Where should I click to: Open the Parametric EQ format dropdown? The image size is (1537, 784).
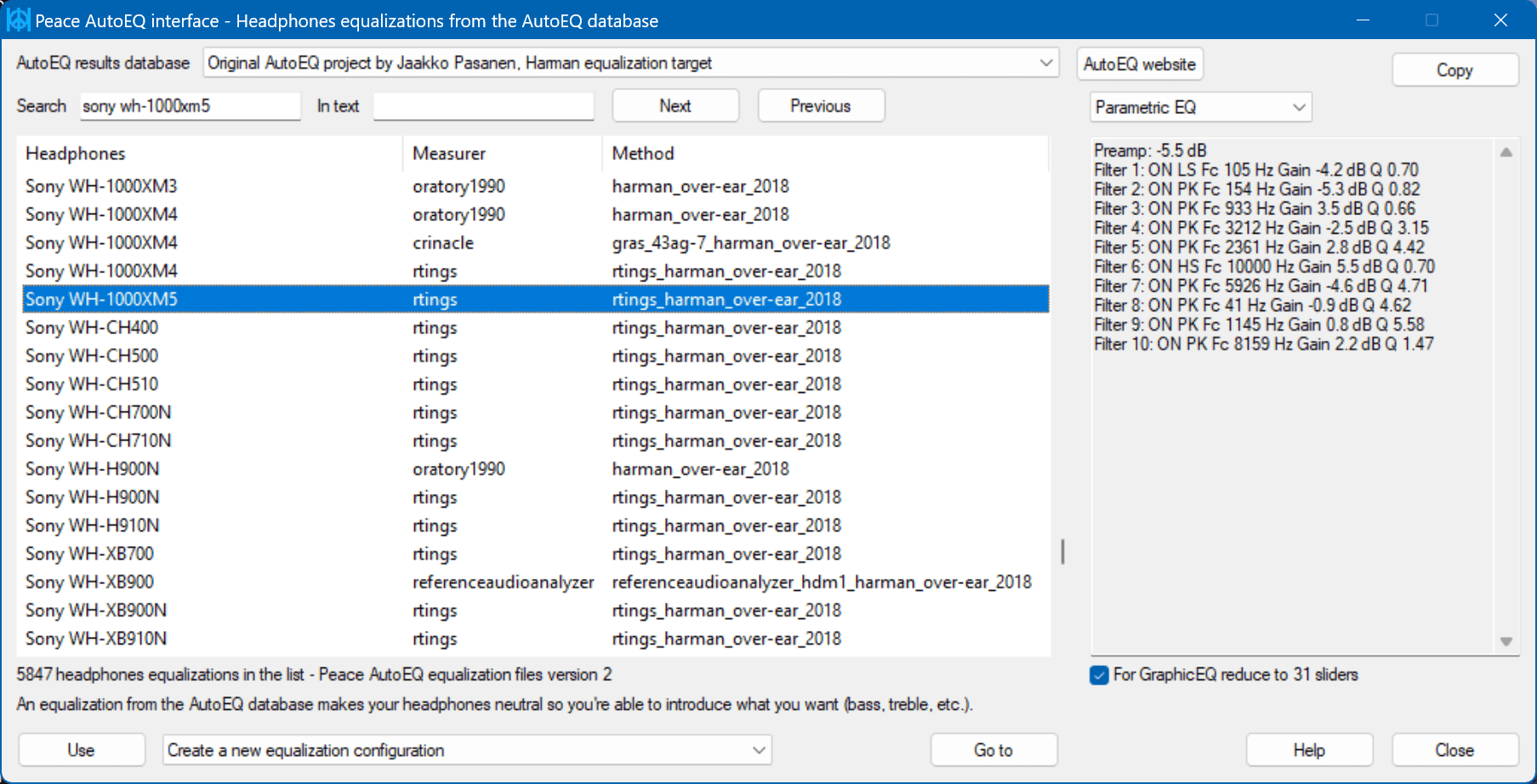(1299, 107)
